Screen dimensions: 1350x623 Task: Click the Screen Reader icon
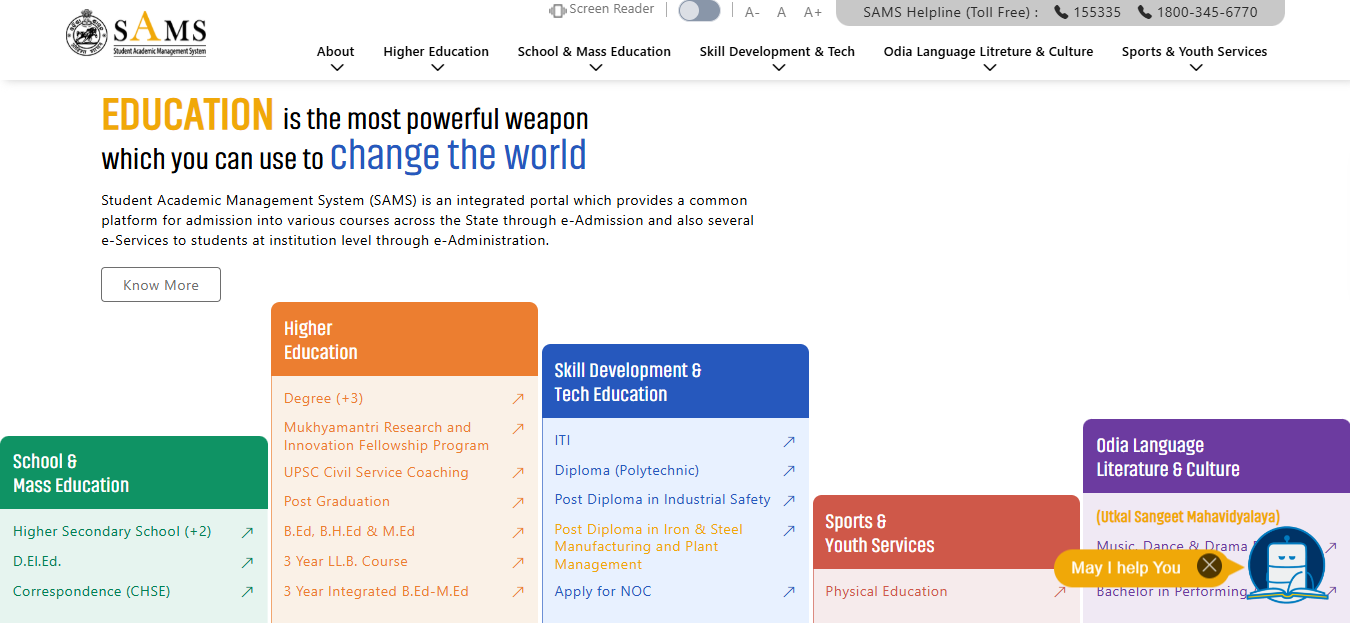pos(557,10)
